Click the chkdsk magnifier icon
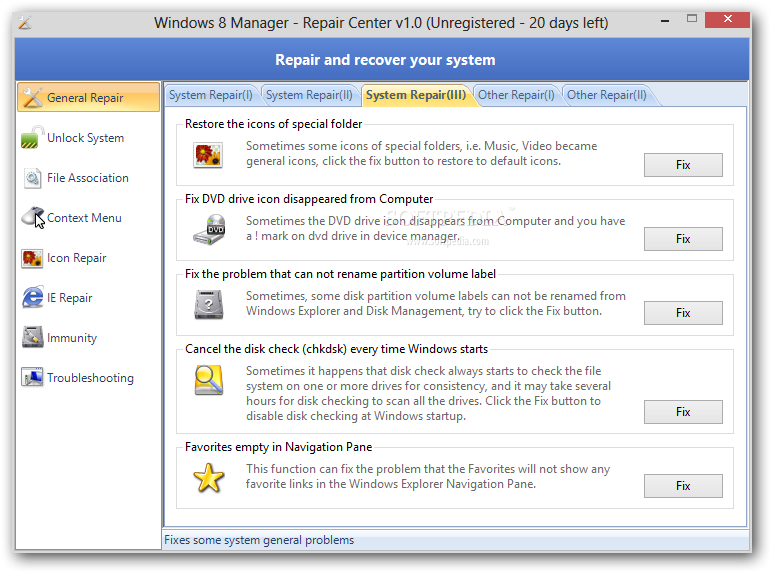This screenshot has height=573, width=772. click(209, 380)
